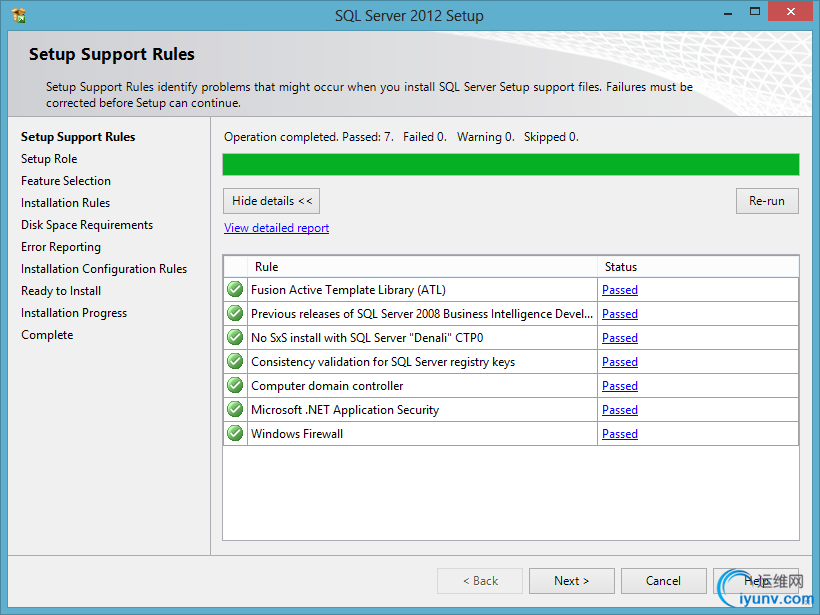Select Error Reporting step in sidebar
Viewport: 820px width, 615px height.
[x=61, y=247]
